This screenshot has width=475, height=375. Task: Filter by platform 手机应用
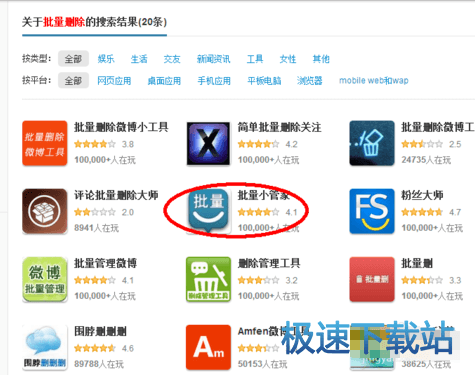click(x=214, y=81)
